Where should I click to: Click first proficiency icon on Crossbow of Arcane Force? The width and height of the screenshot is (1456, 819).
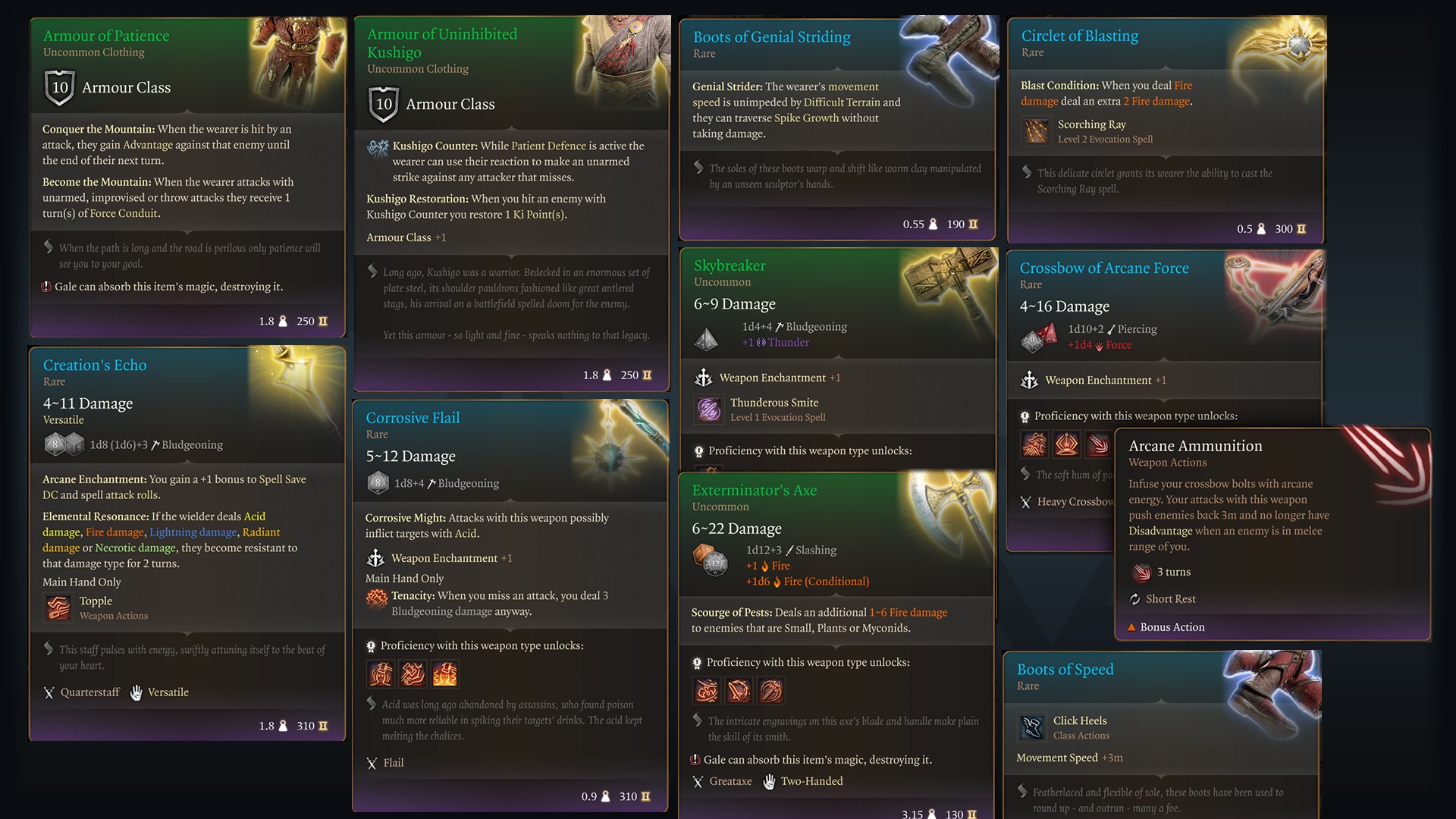(x=1034, y=444)
